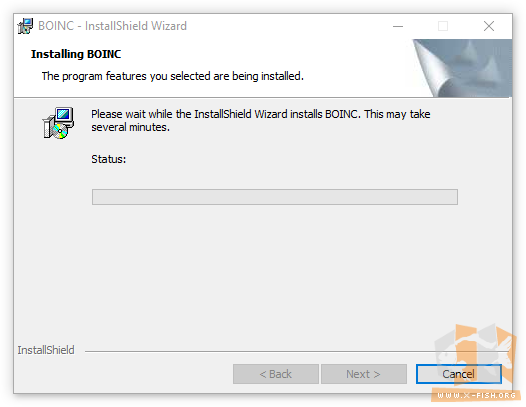Click the Installing BOINC heading

point(76,54)
